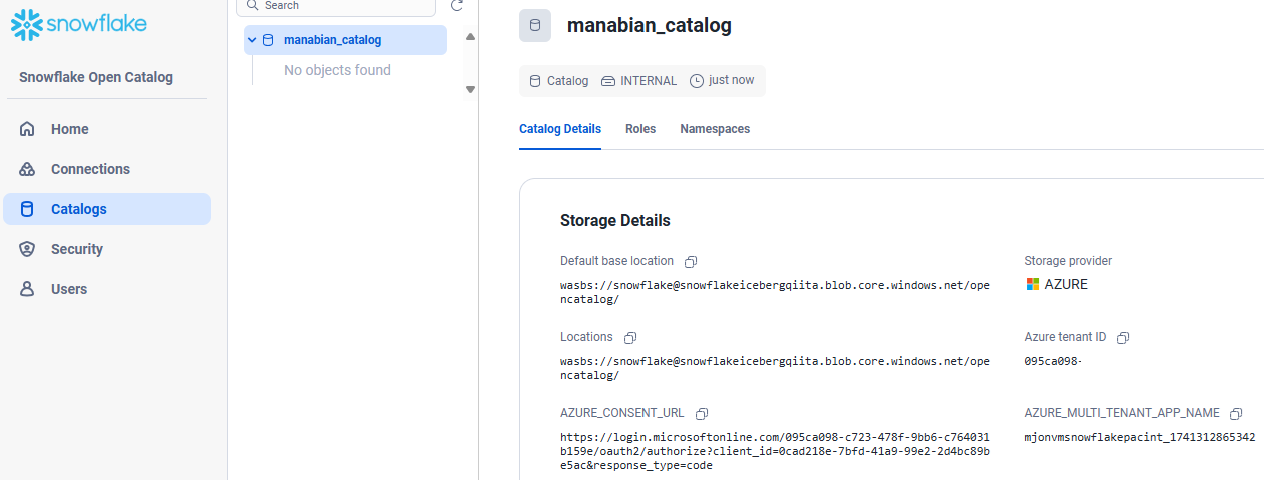
Task: Copy the Azure tenant ID
Action: [x=1123, y=338]
